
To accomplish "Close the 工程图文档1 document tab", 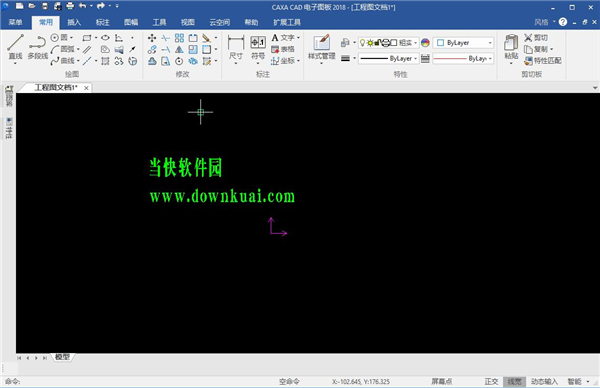I will (86, 88).
